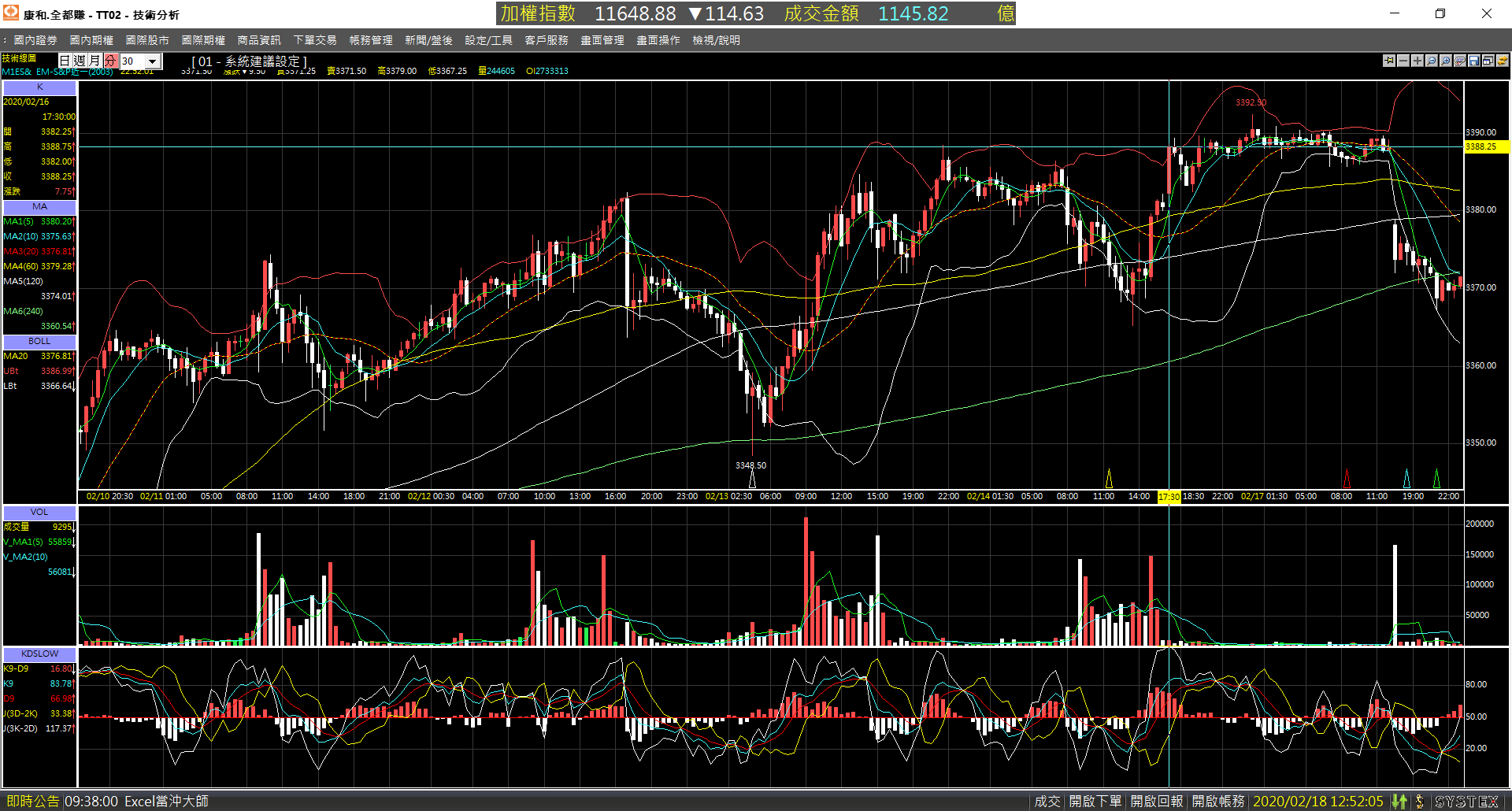The height and width of the screenshot is (811, 1512).
Task: Click the 成交量 9295 volume row
Action: click(x=39, y=528)
